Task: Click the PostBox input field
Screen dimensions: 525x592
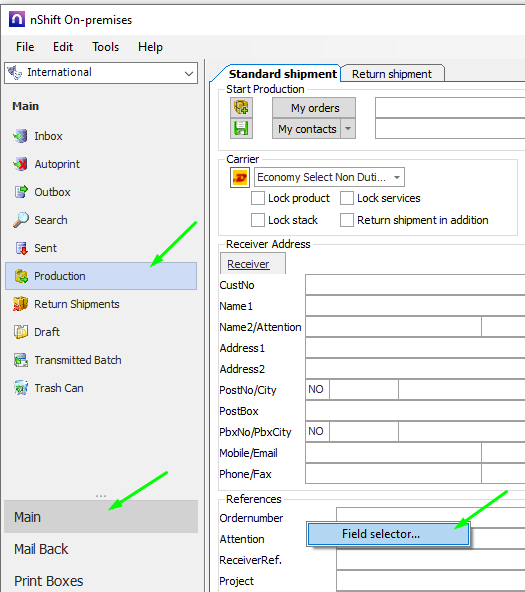Action: (x=415, y=410)
